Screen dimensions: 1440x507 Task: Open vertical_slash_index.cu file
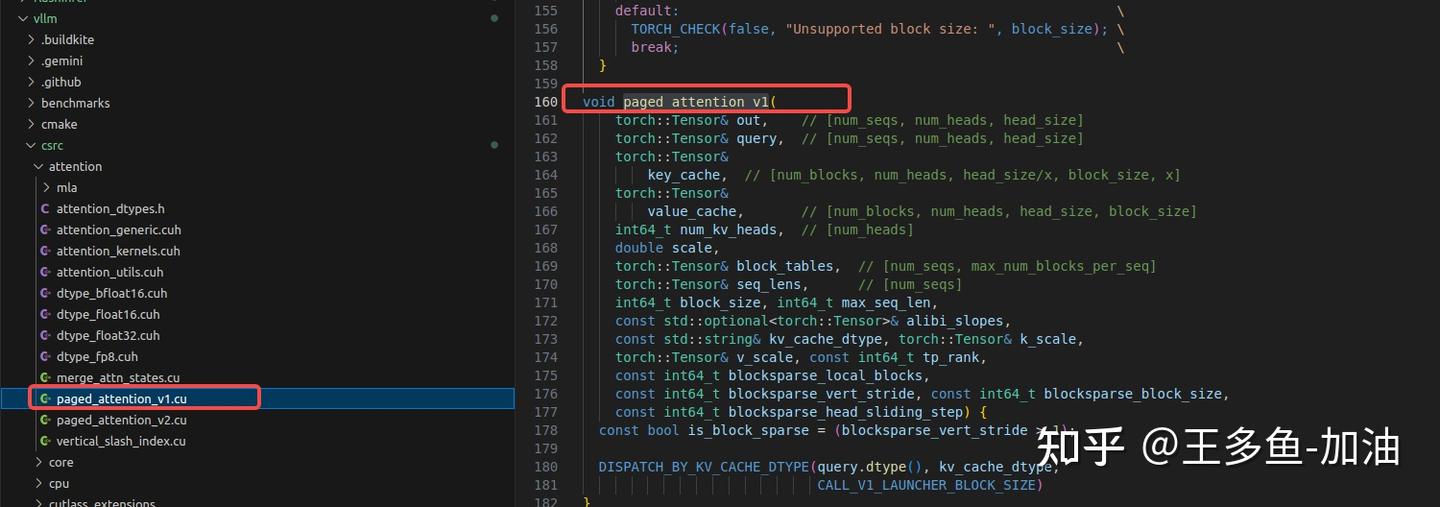[x=121, y=441]
